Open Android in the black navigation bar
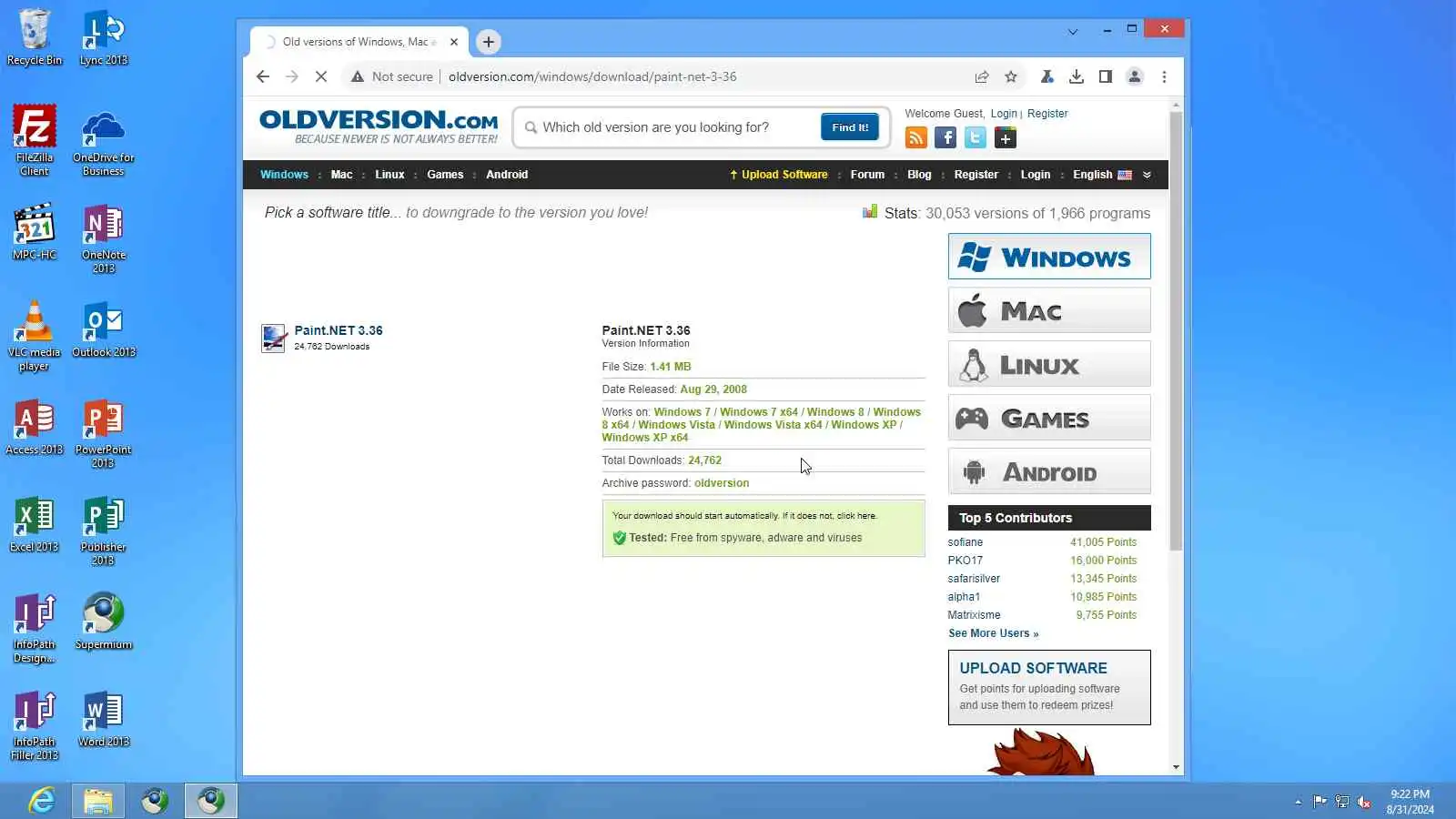 (507, 175)
